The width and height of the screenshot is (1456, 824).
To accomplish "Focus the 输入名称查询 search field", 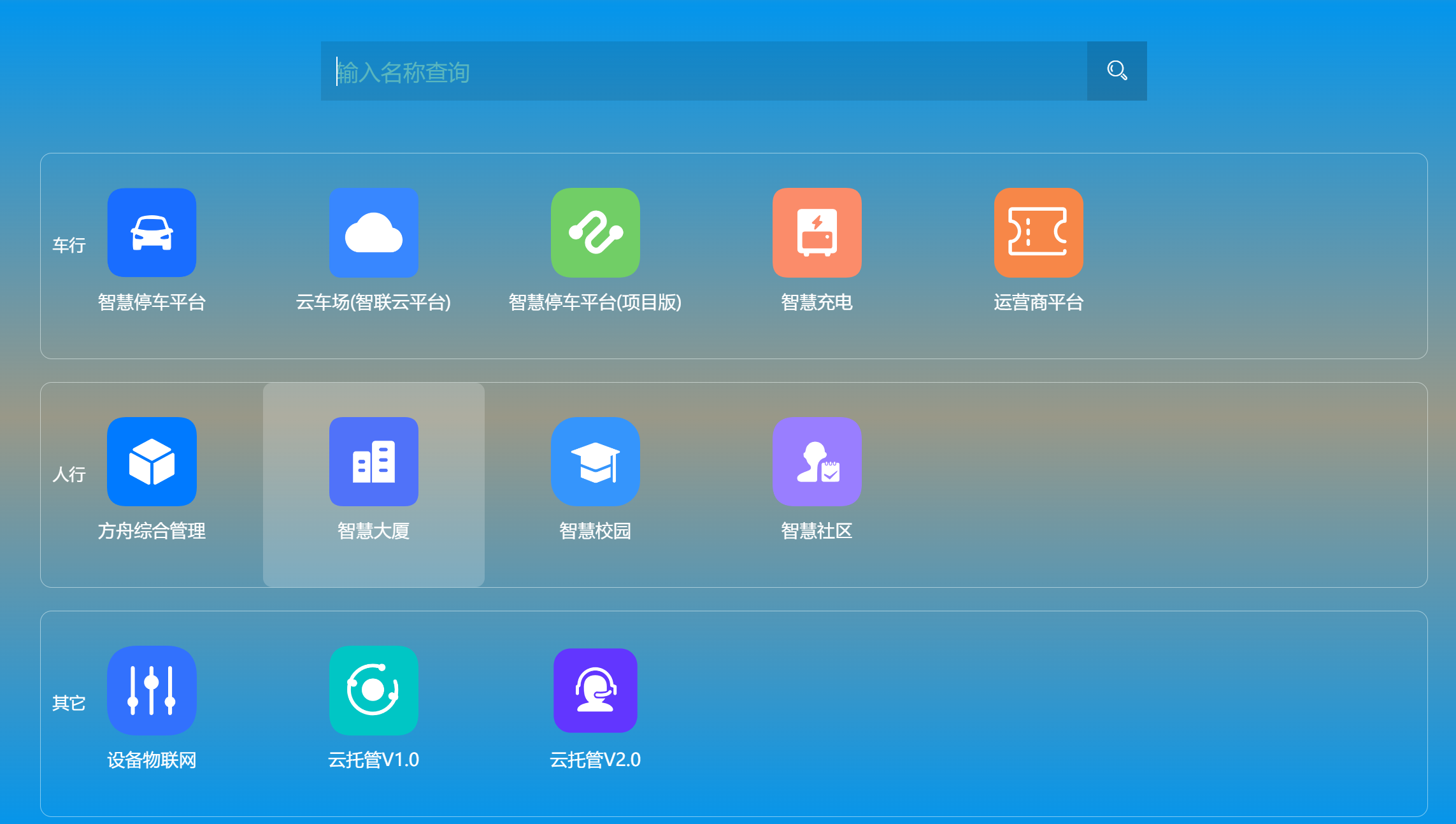I will pyautogui.click(x=704, y=71).
